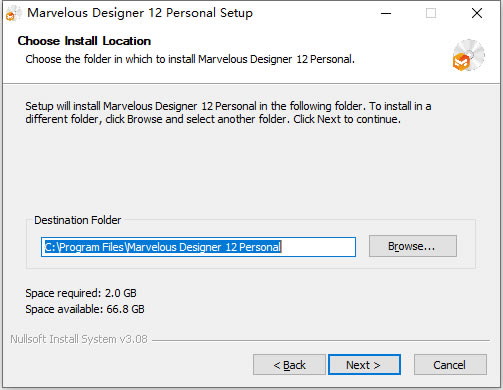Viewport: 503px width, 390px height.
Task: Open the Browse folder dialog
Action: tap(413, 246)
